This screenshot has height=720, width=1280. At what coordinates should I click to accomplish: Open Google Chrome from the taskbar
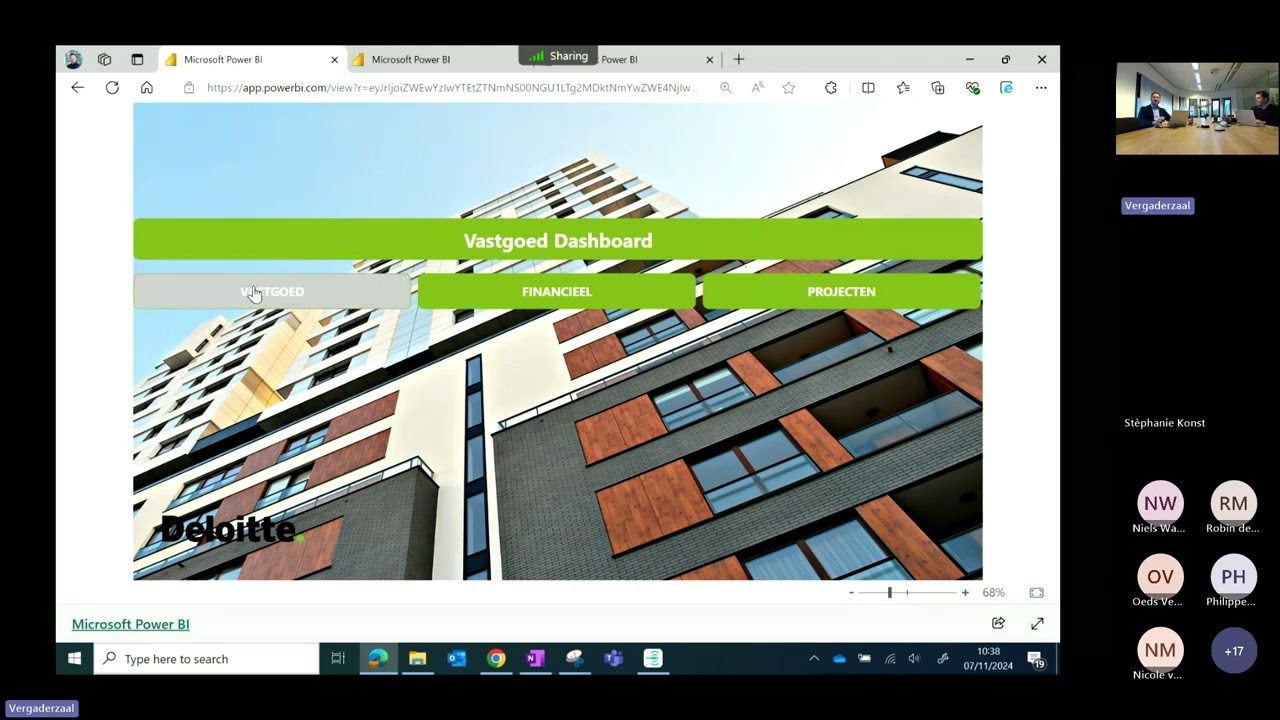(x=496, y=658)
